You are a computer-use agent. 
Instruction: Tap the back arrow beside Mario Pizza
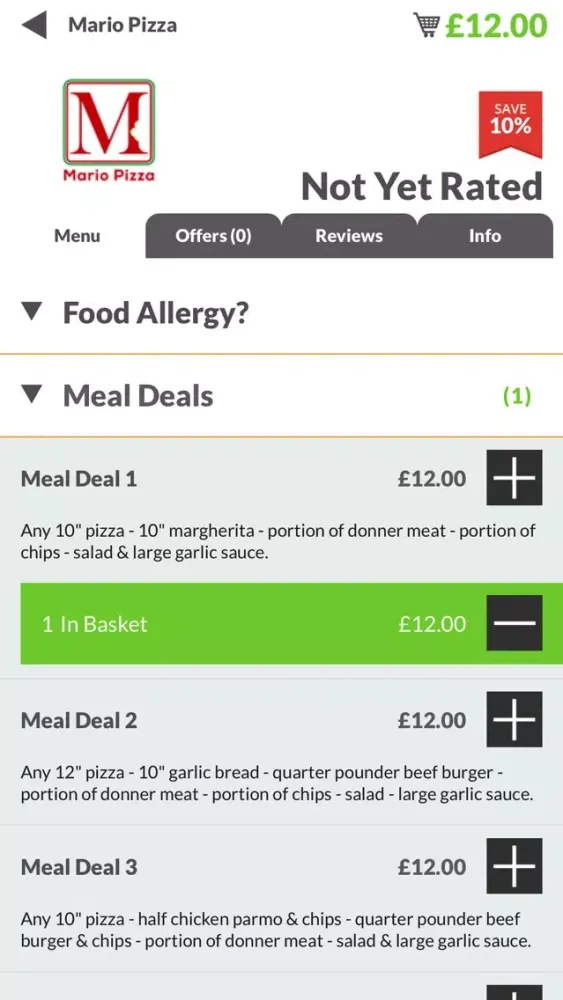(34, 26)
